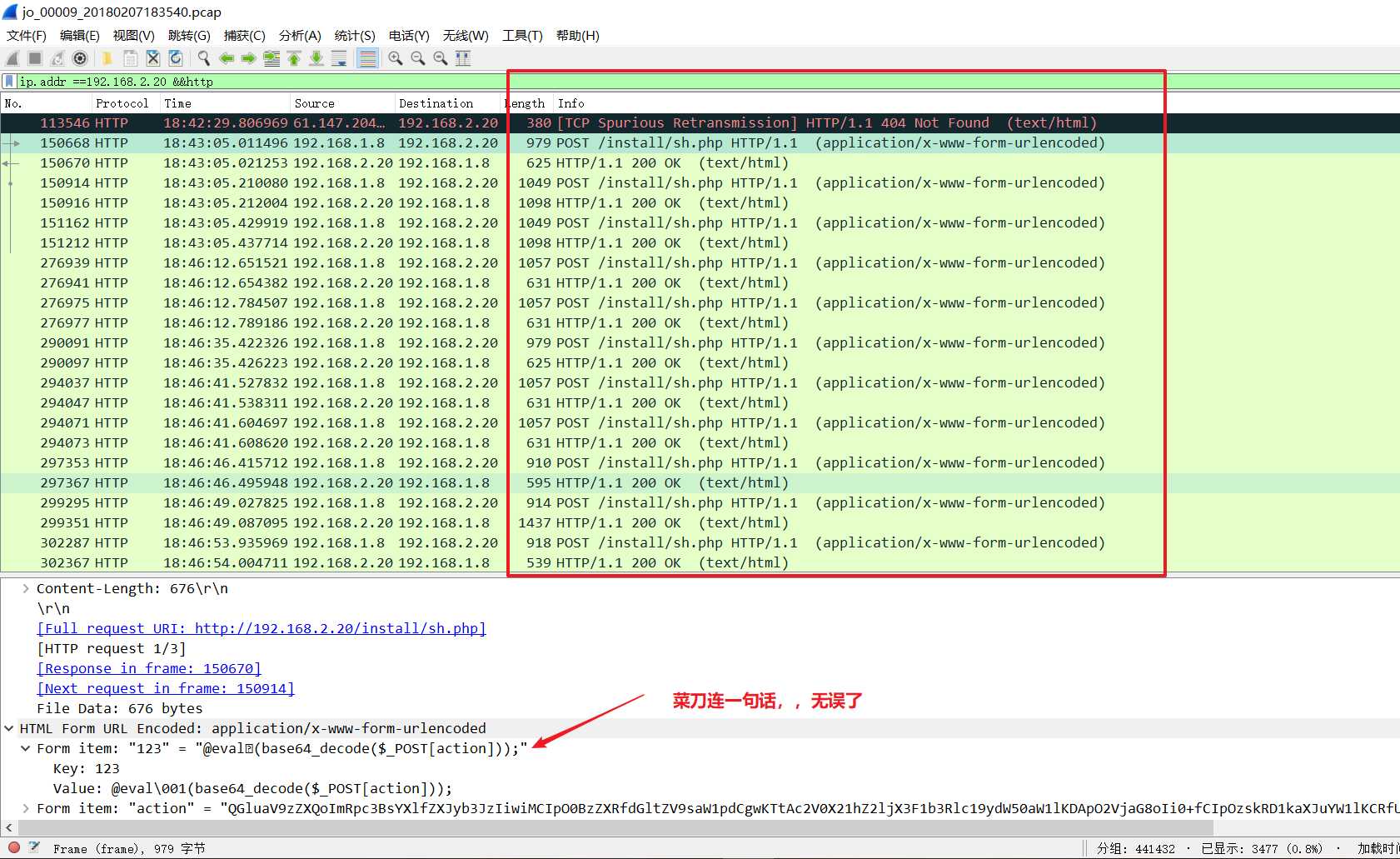
Task: Select packet 299351 with length 1437
Action: 700,522
